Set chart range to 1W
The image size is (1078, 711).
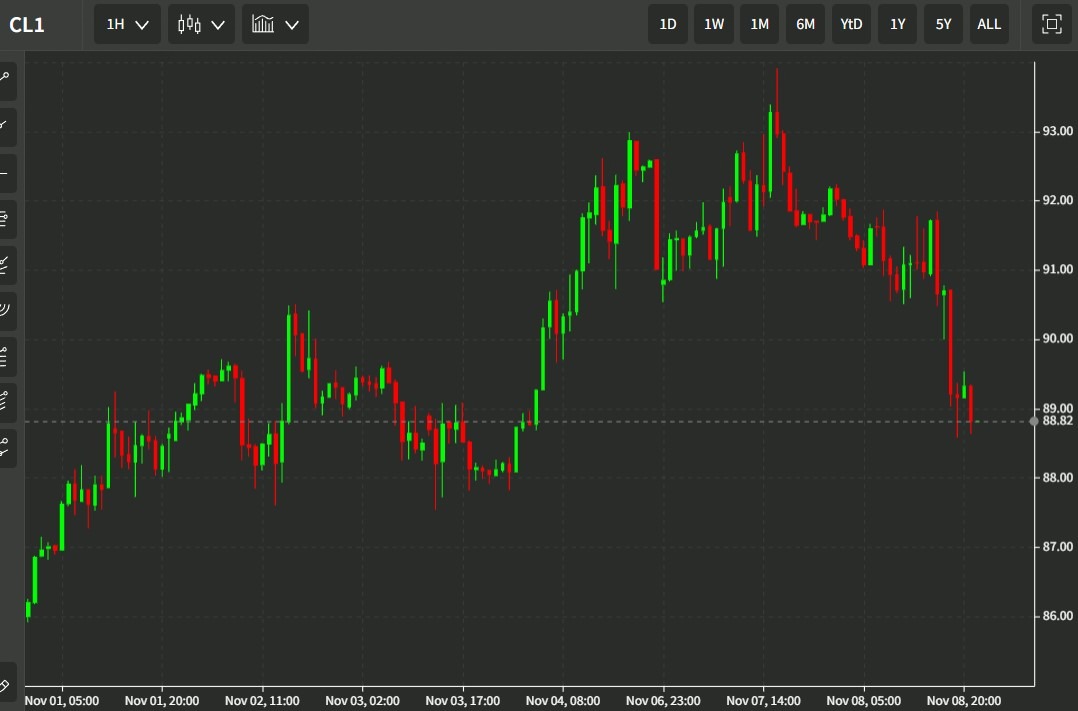tap(714, 24)
